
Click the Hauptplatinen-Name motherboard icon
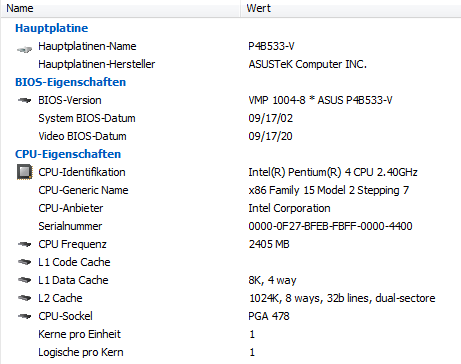(x=24, y=50)
